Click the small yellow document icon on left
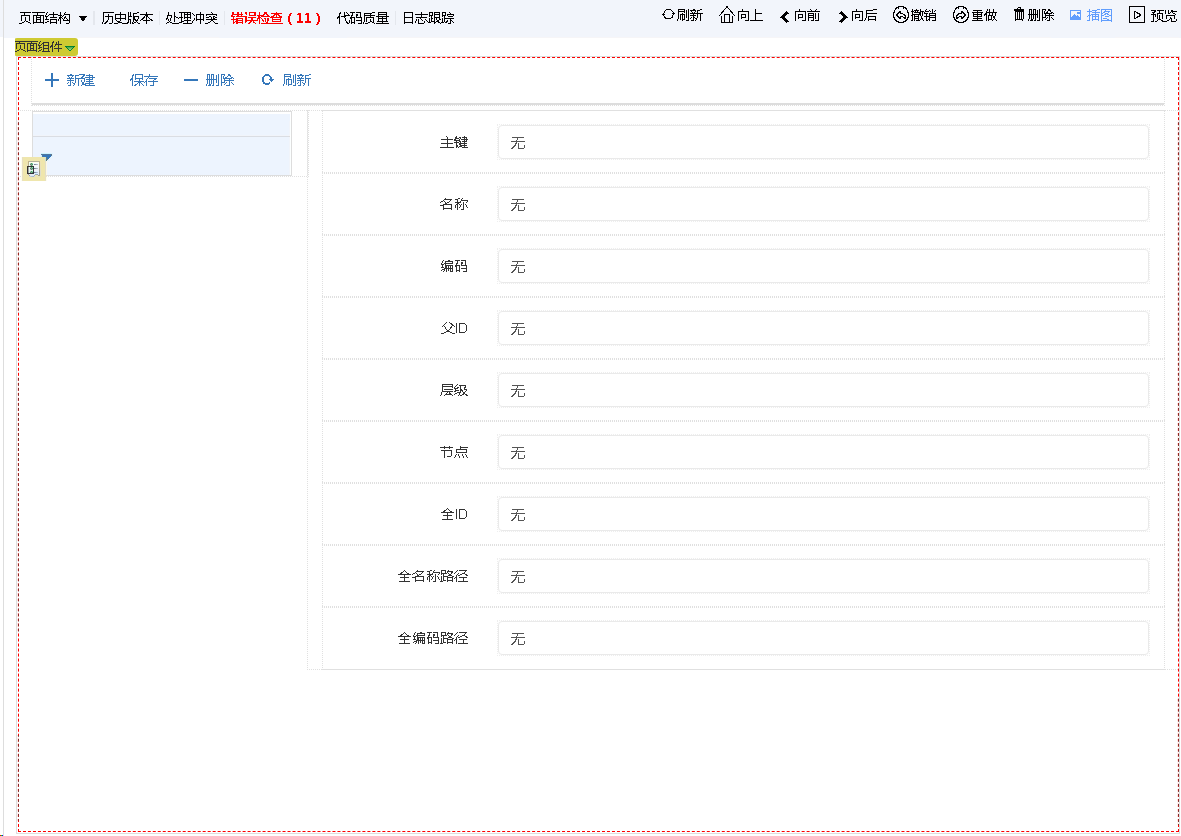Image resolution: width=1181 pixels, height=836 pixels. pyautogui.click(x=32, y=169)
